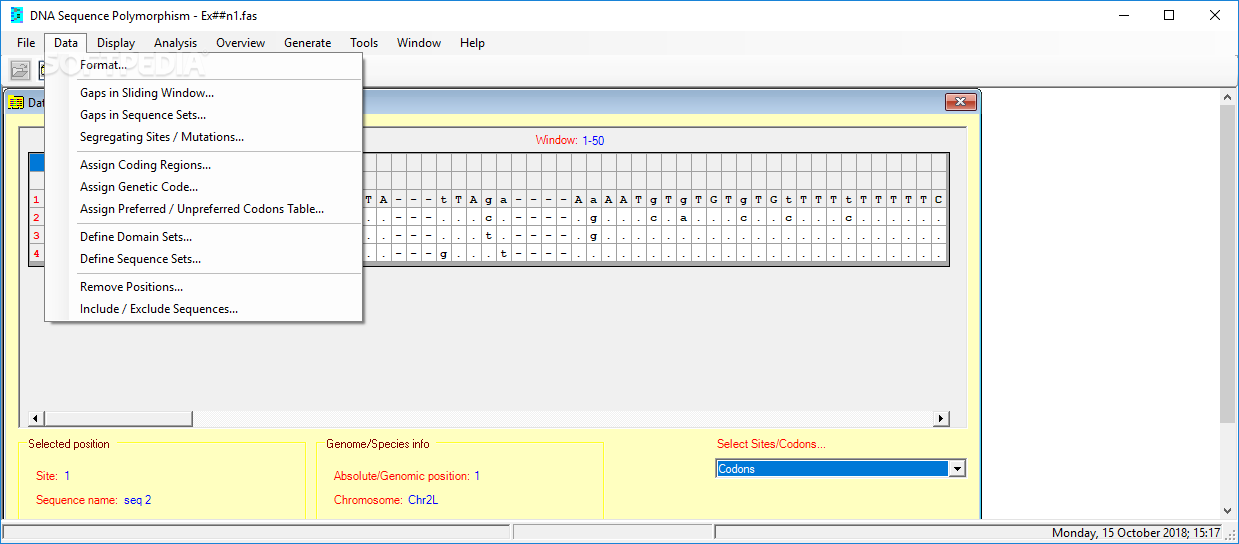Select sequence row number 4
This screenshot has width=1239, height=544.
click(36, 254)
